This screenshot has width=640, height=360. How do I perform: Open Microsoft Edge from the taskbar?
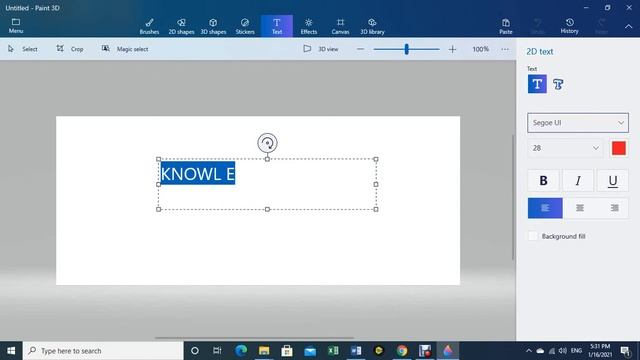[241, 351]
